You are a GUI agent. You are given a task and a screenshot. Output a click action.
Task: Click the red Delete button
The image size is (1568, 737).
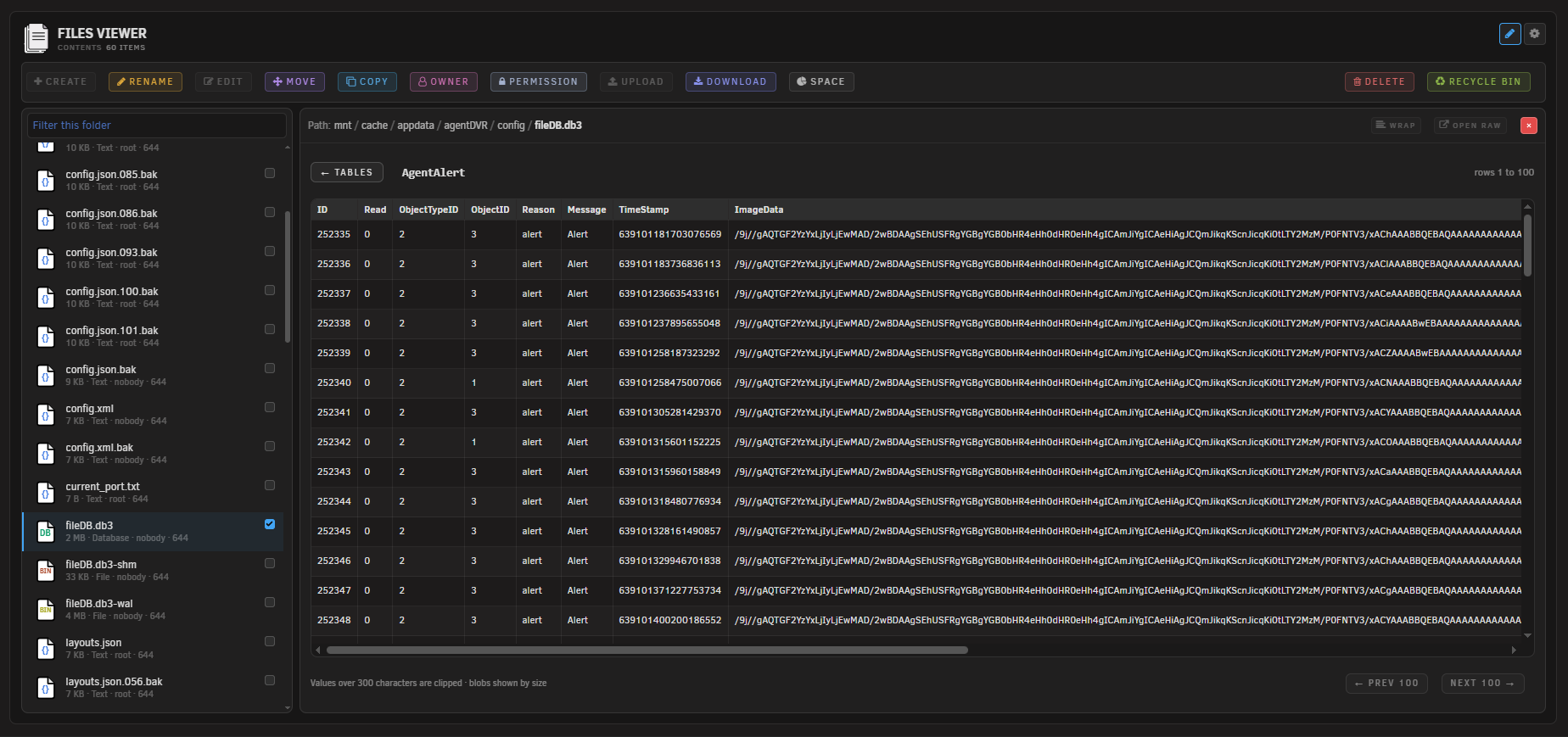(x=1379, y=81)
